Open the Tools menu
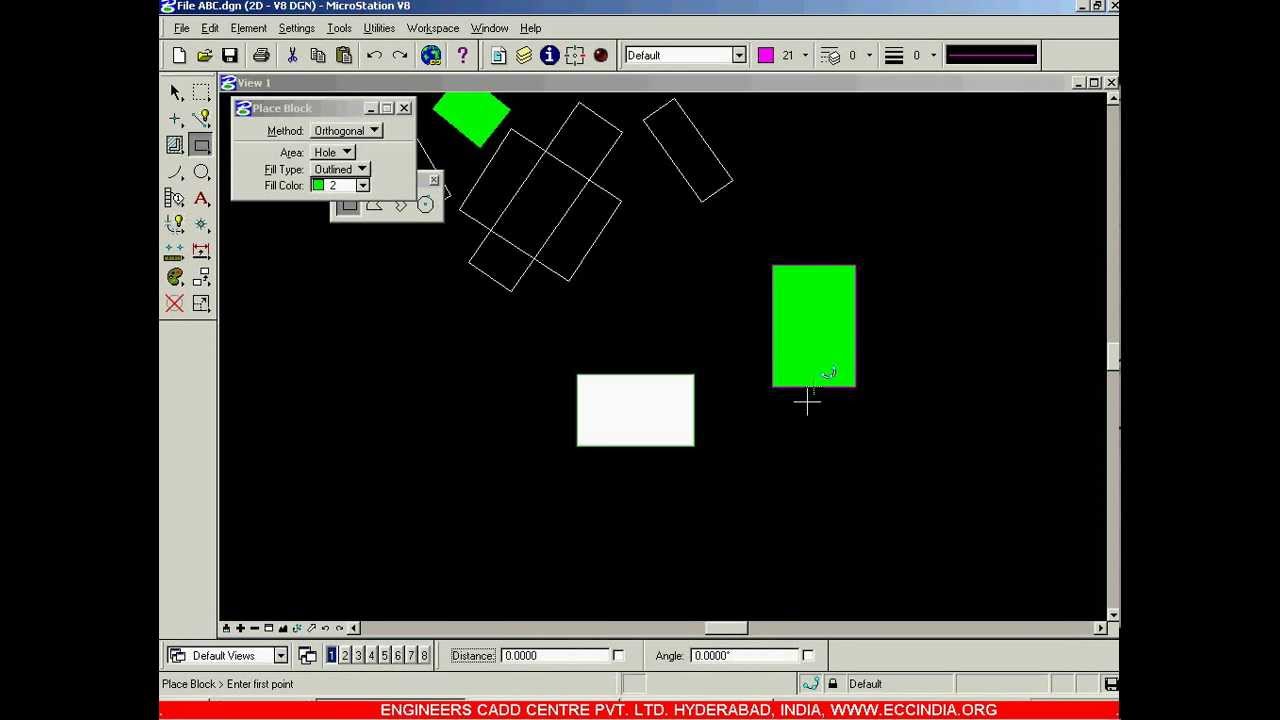Screen dimensions: 1280x720 click(x=339, y=28)
